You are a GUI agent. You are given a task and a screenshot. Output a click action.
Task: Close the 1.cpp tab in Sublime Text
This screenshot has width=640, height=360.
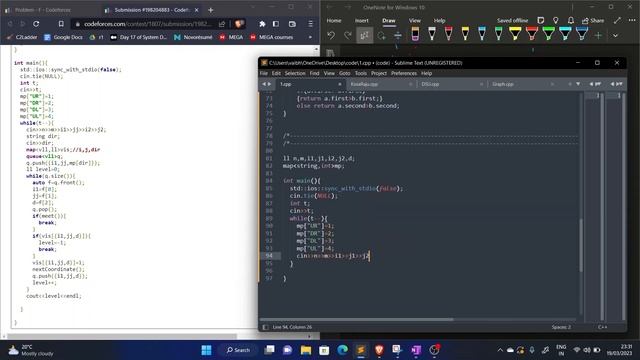(x=339, y=84)
